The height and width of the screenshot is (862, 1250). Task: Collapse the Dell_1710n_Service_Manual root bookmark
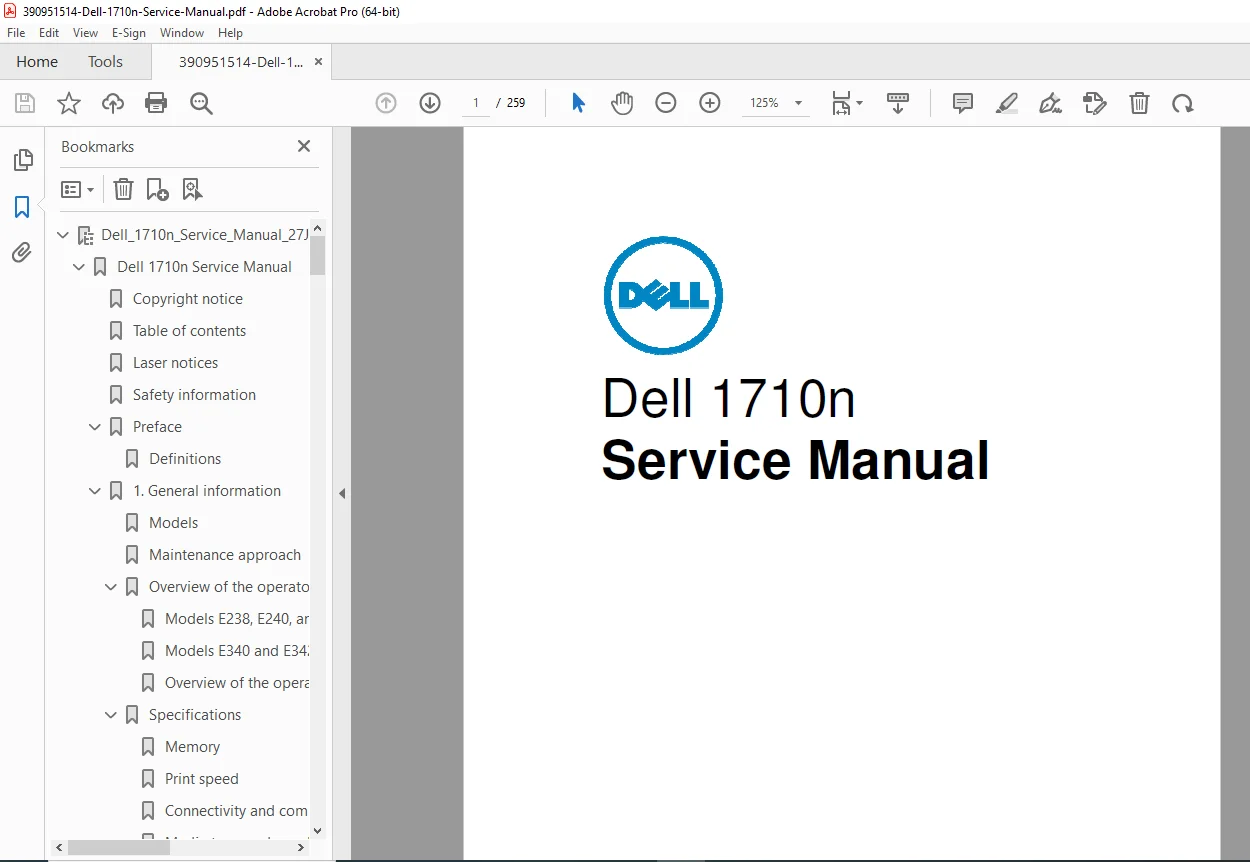tap(64, 235)
